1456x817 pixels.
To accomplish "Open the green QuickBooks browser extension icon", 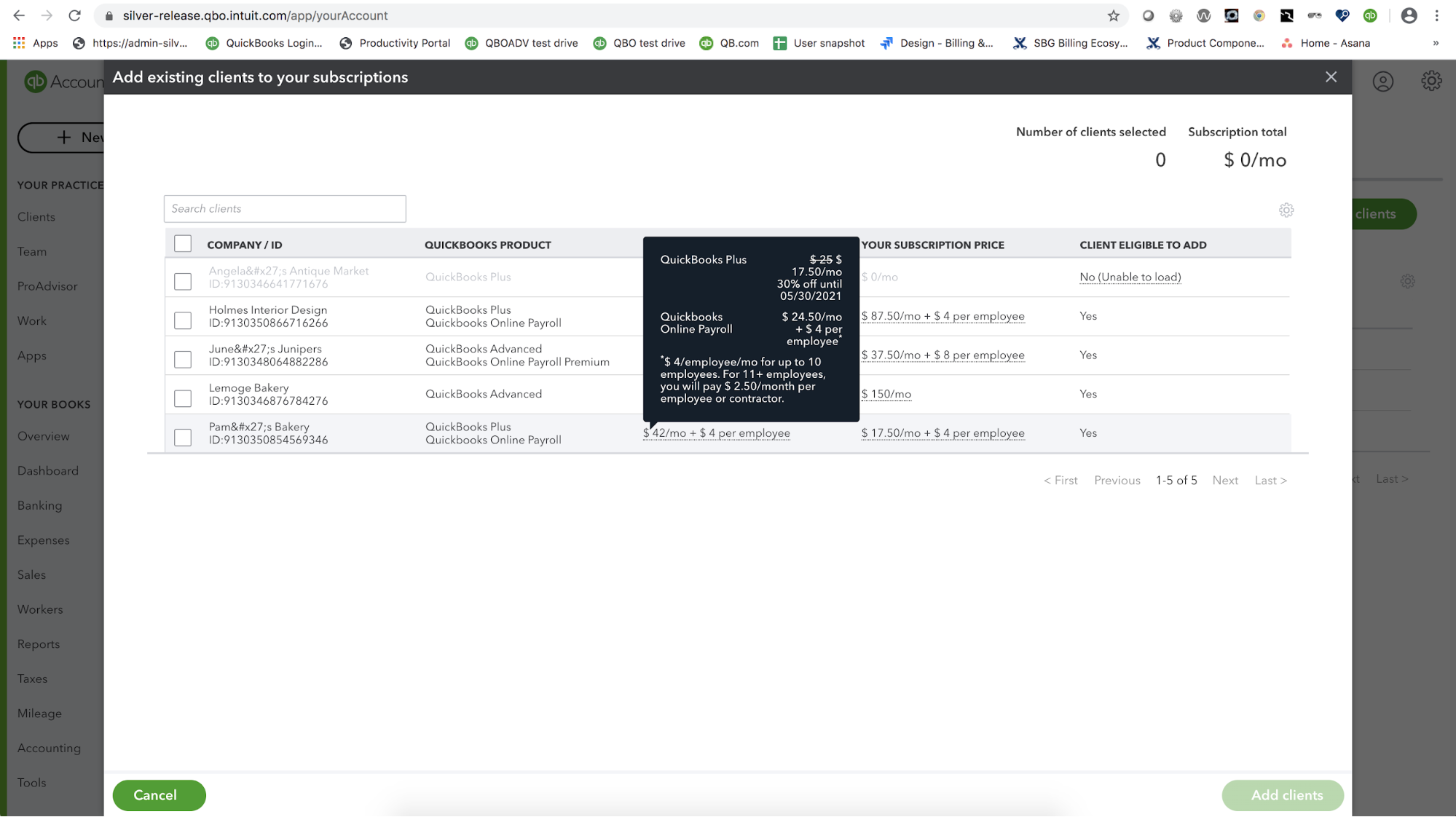I will pyautogui.click(x=1369, y=15).
